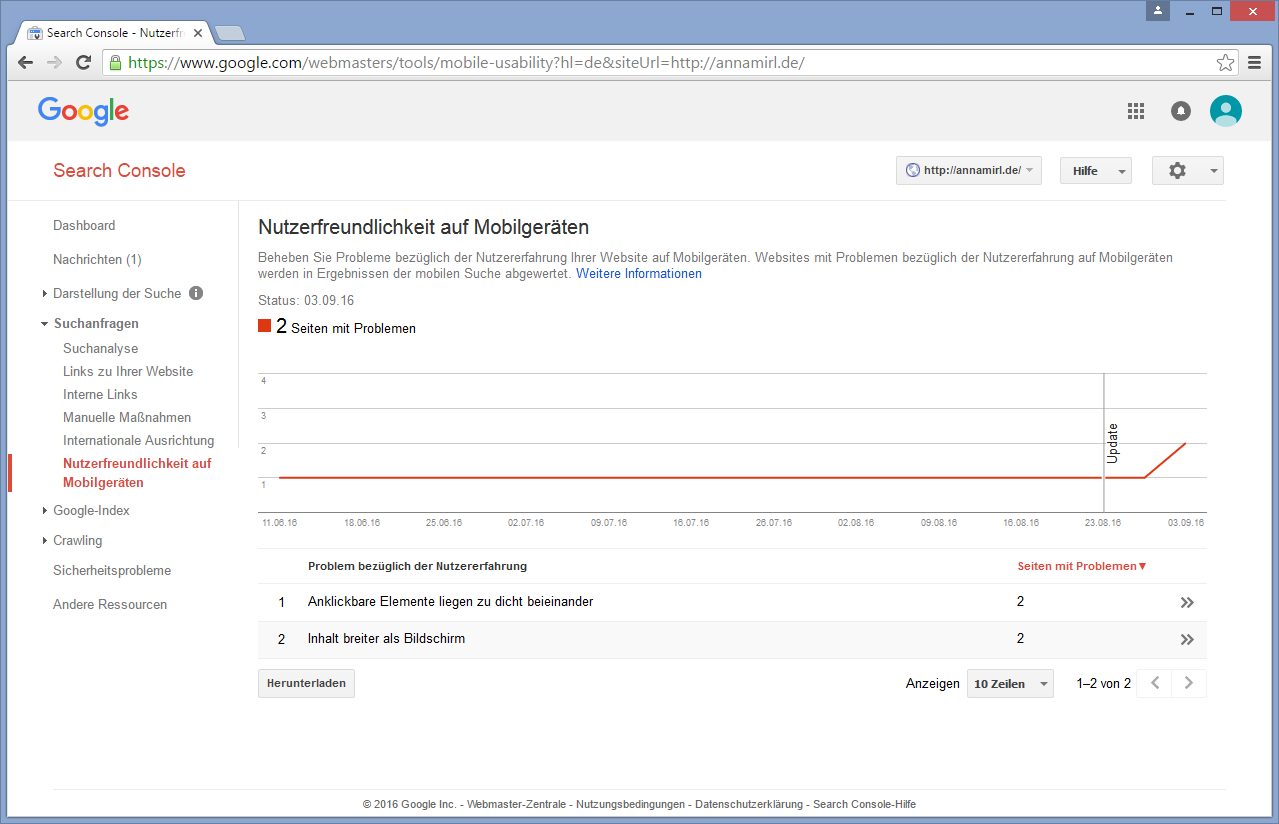Open Dashboard in the sidebar
The height and width of the screenshot is (824, 1279).
[84, 226]
